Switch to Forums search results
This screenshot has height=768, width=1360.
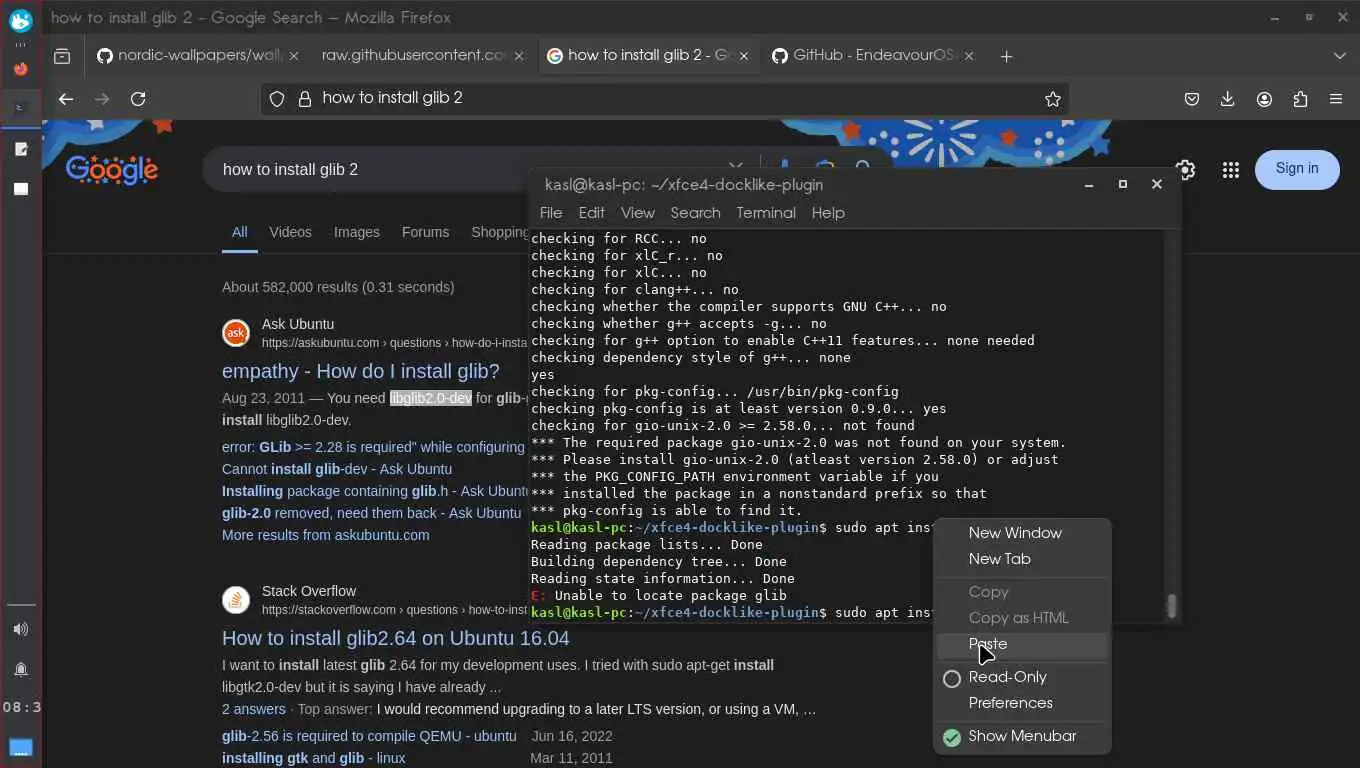click(x=425, y=233)
